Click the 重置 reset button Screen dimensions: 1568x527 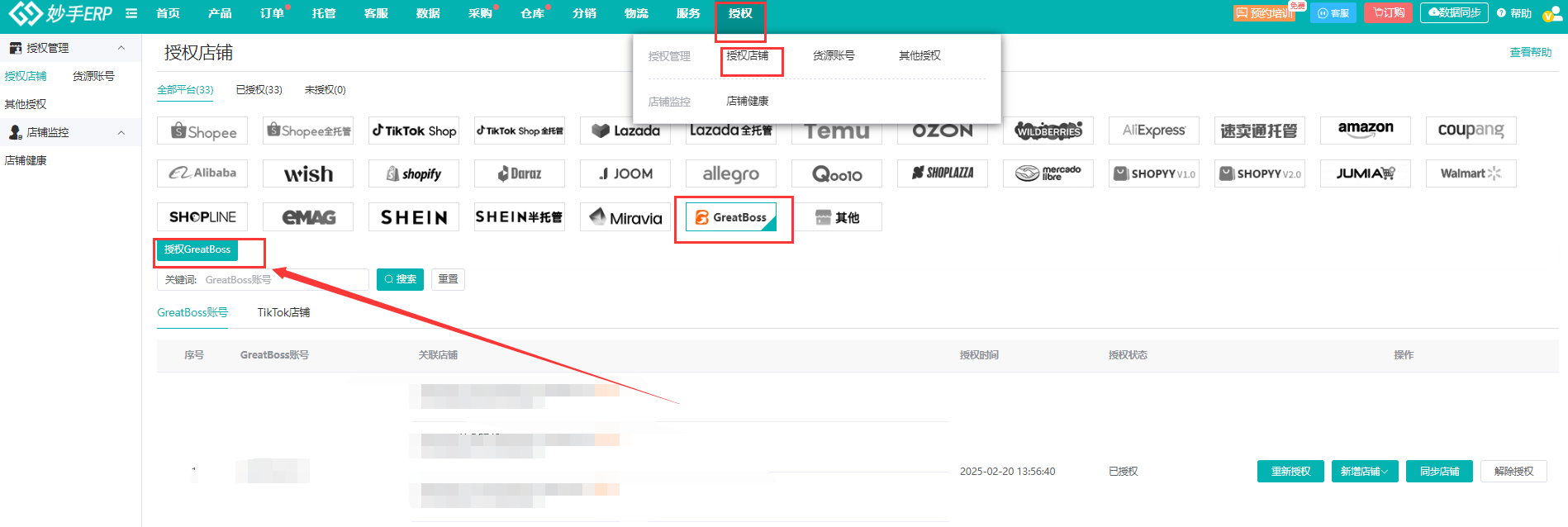[448, 279]
